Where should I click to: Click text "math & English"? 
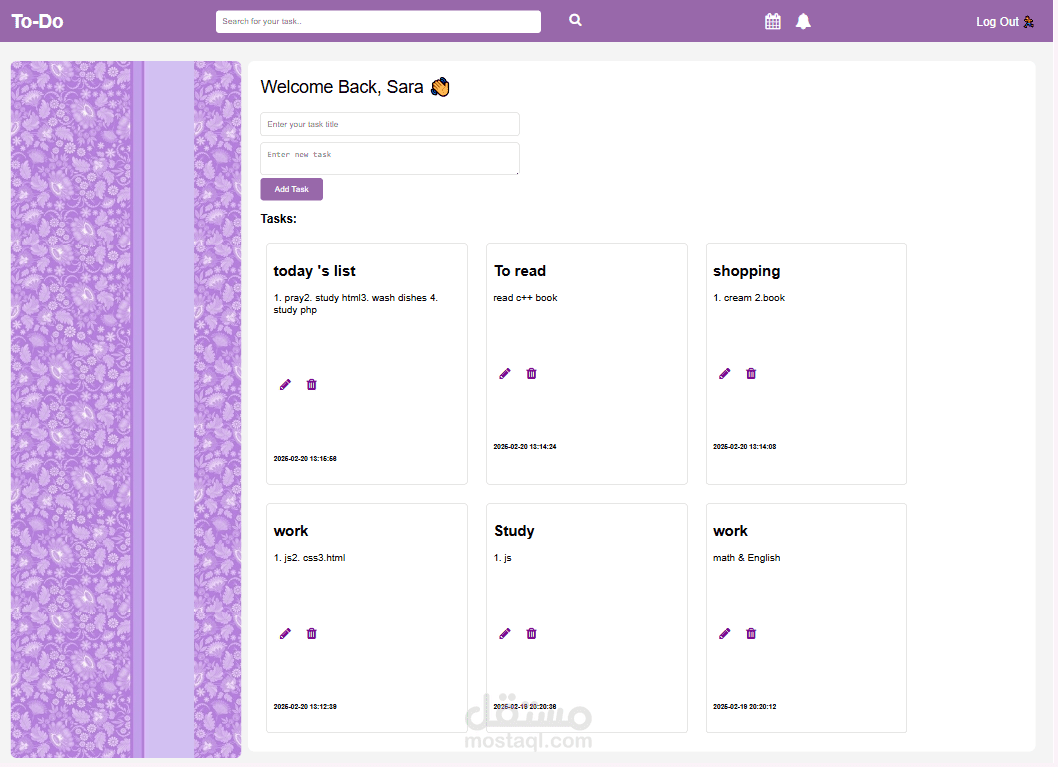(746, 558)
